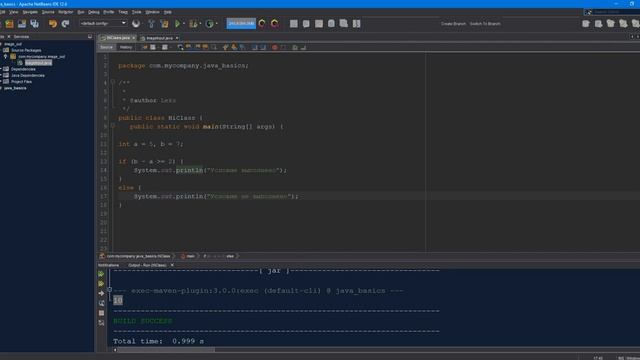Select the java_basics project node

pos(15,88)
